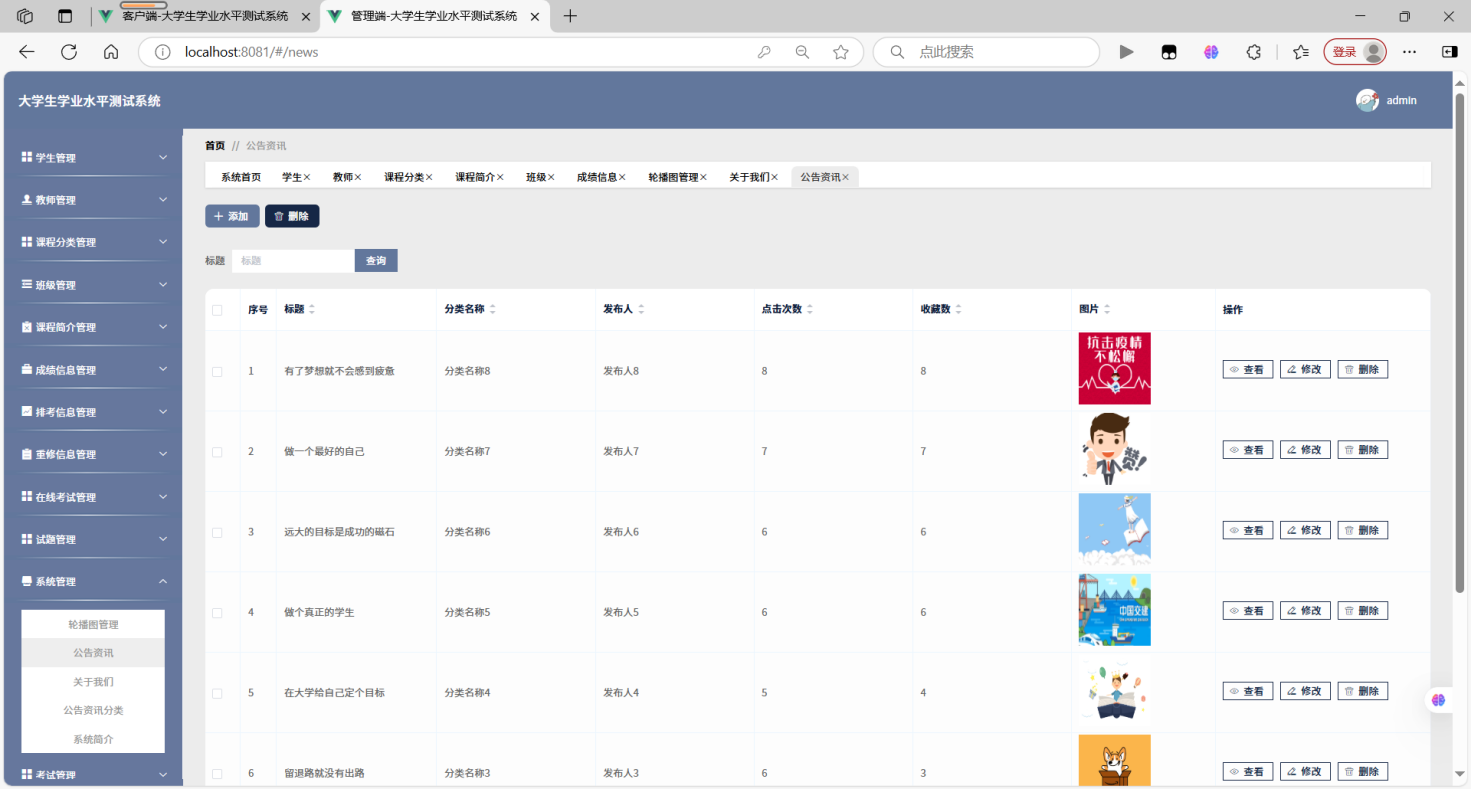The width and height of the screenshot is (1471, 789).
Task: Click the floating brain icon at right edge
Action: 1438,700
